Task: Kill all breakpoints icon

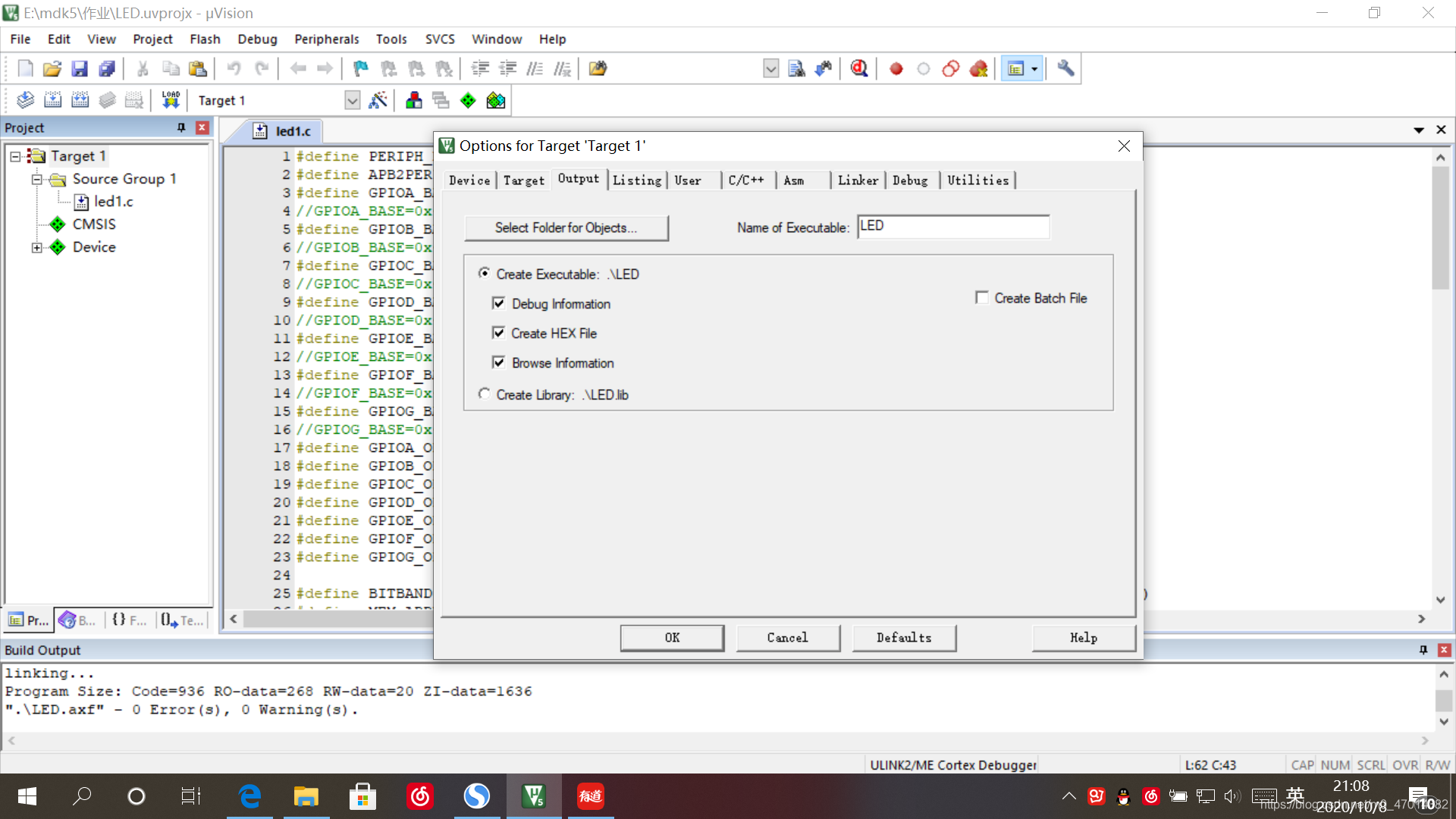Action: [x=978, y=69]
